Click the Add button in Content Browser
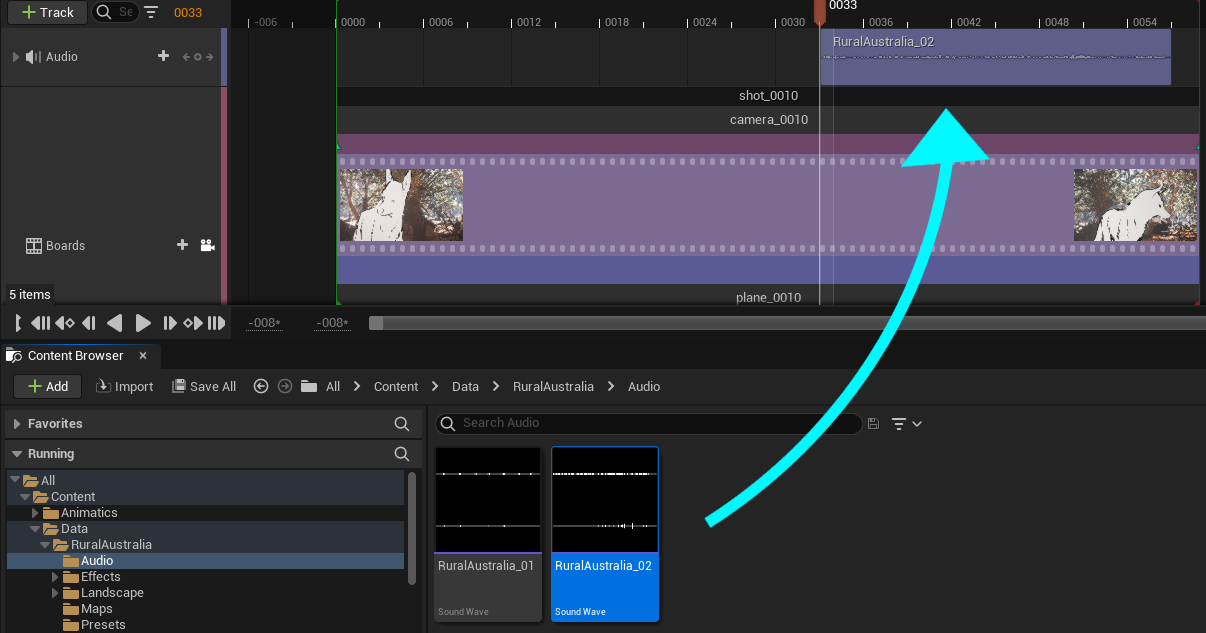The height and width of the screenshot is (633, 1206). point(47,386)
